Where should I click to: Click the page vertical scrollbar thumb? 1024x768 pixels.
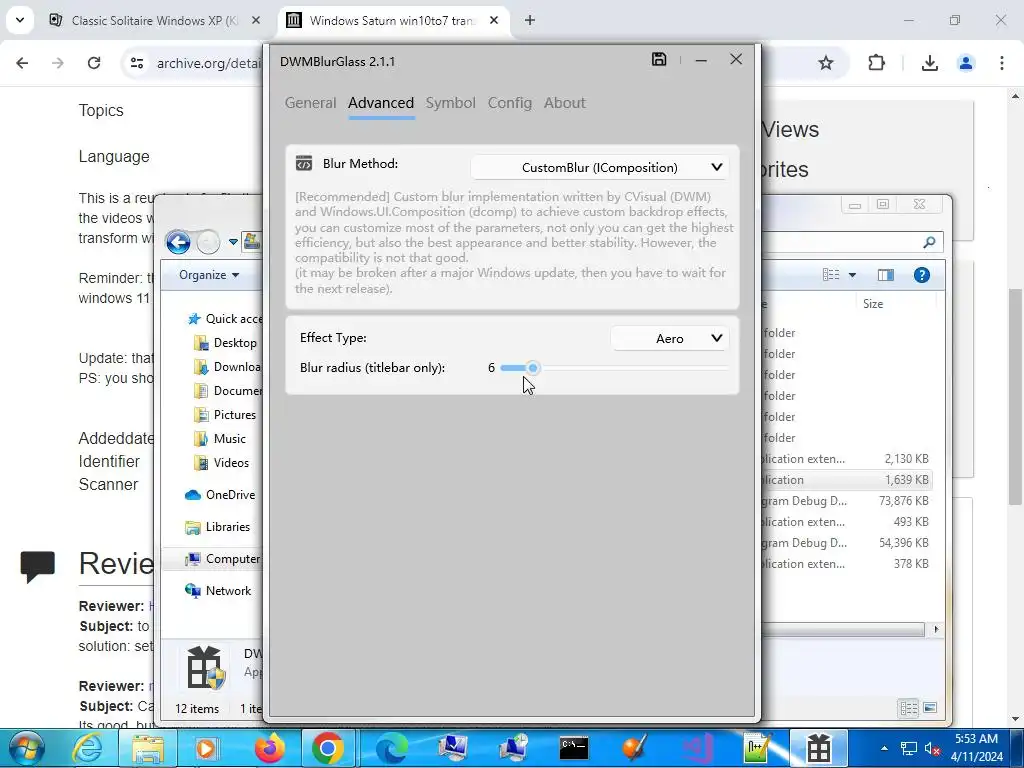click(1015, 396)
